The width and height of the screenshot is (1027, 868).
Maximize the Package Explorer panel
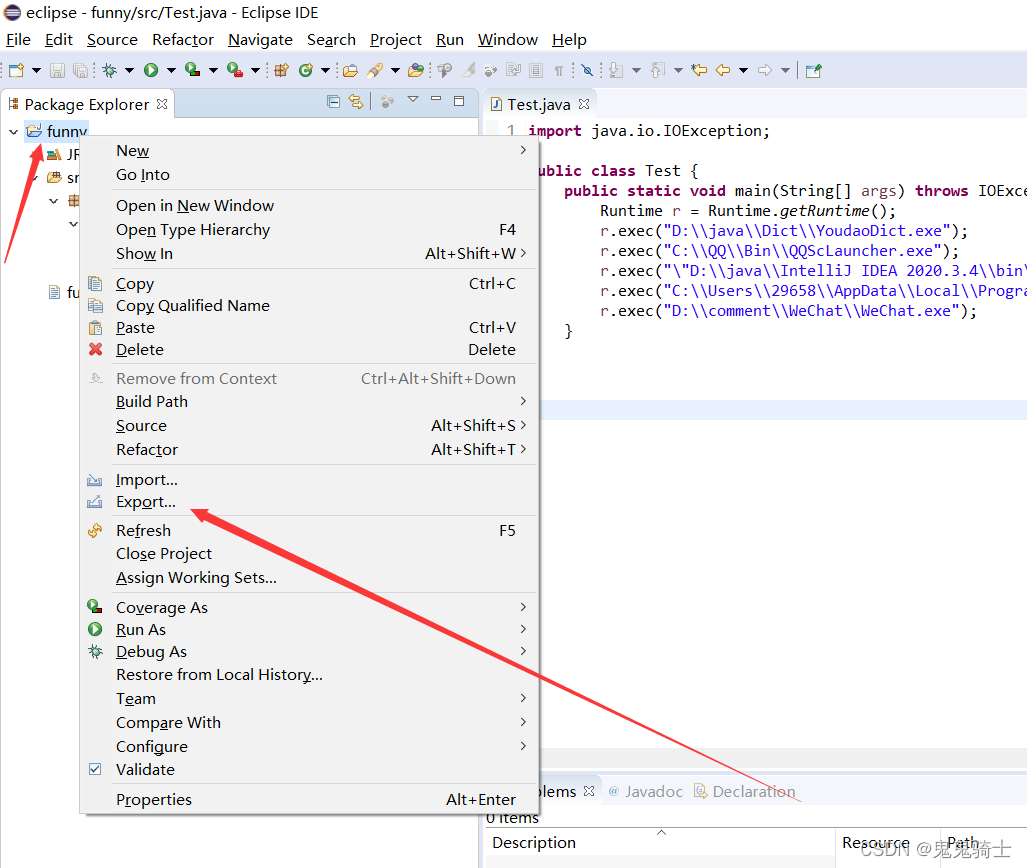pos(459,101)
